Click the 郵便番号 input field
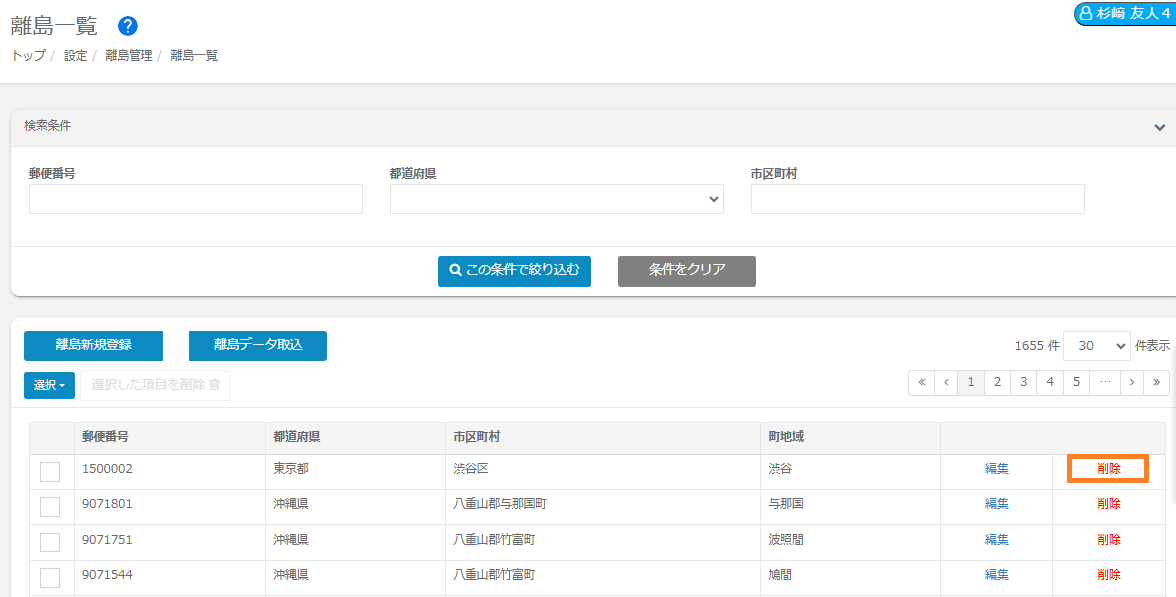This screenshot has width=1176, height=597. tap(196, 199)
